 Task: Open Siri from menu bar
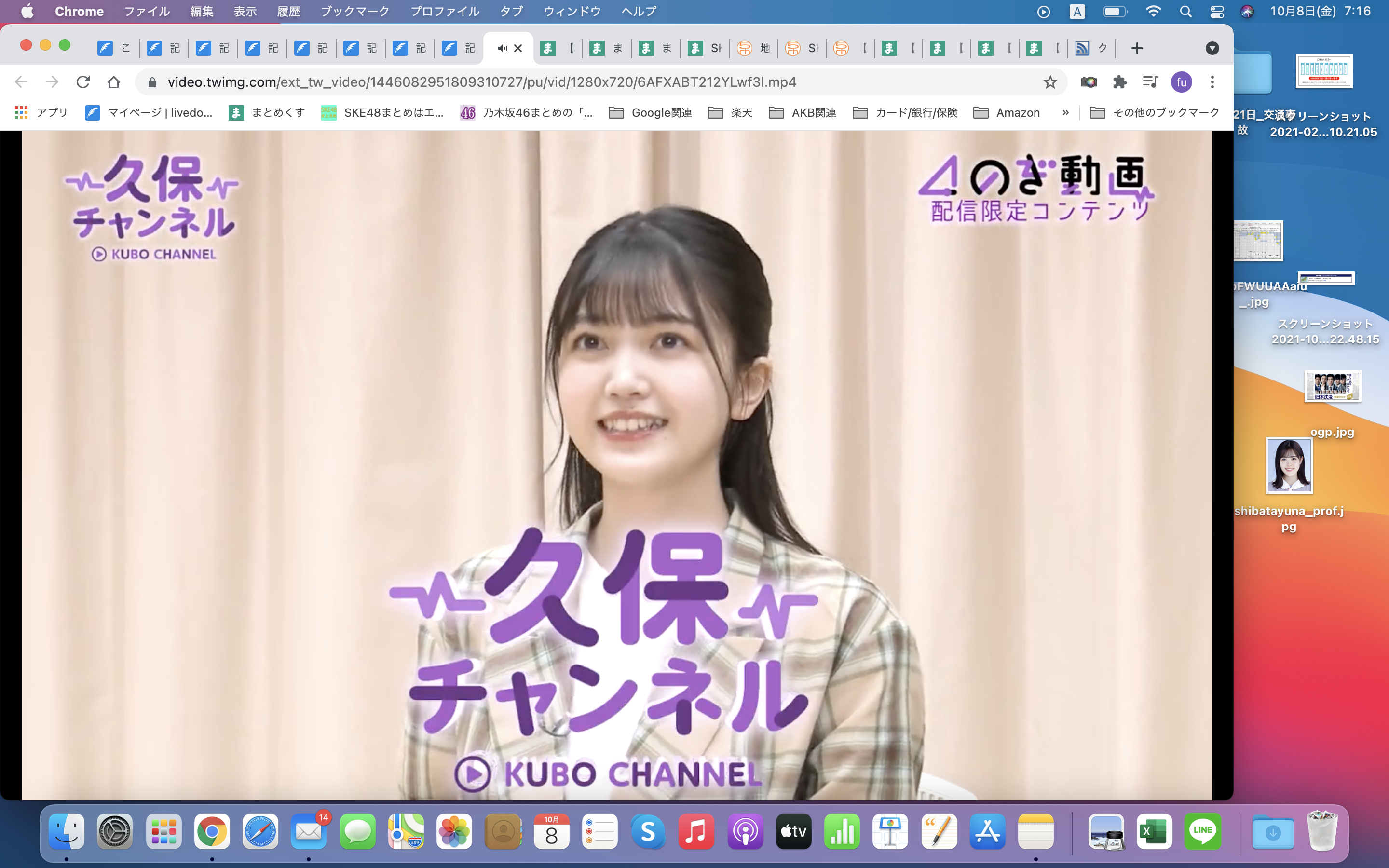(1247, 12)
